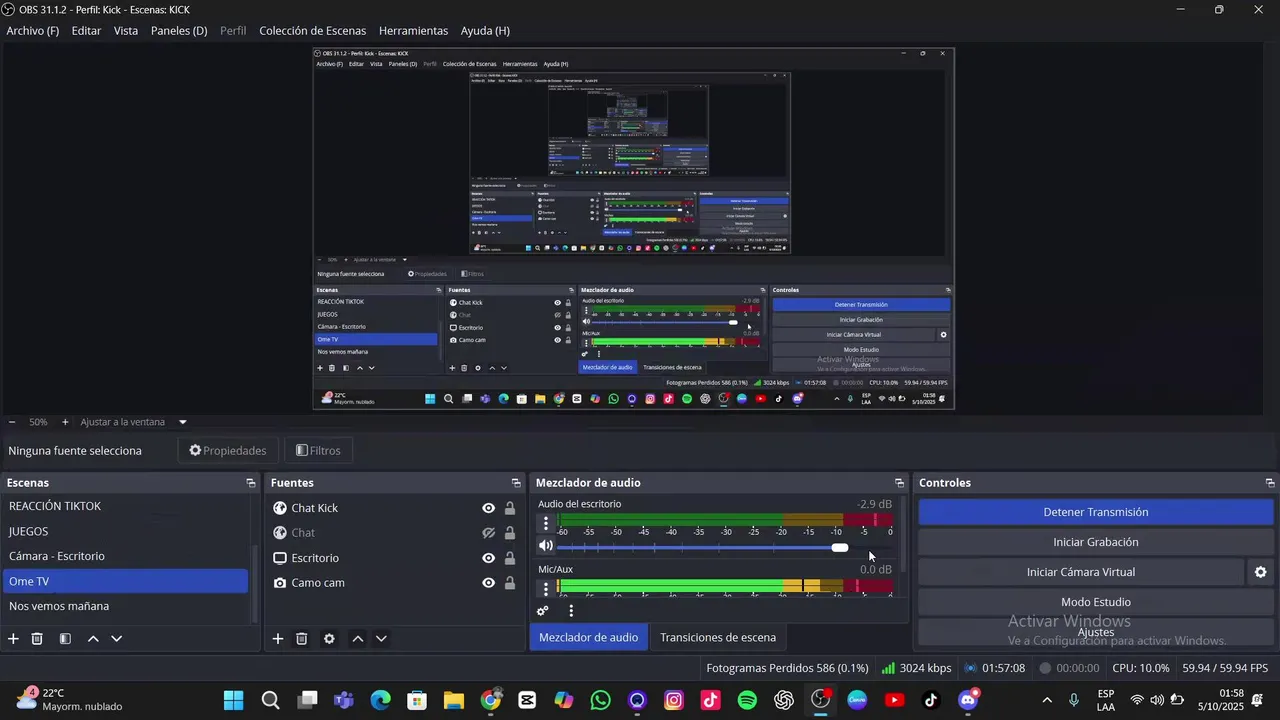The image size is (1280, 720).
Task: Remove selected source with trash icon
Action: tap(301, 638)
